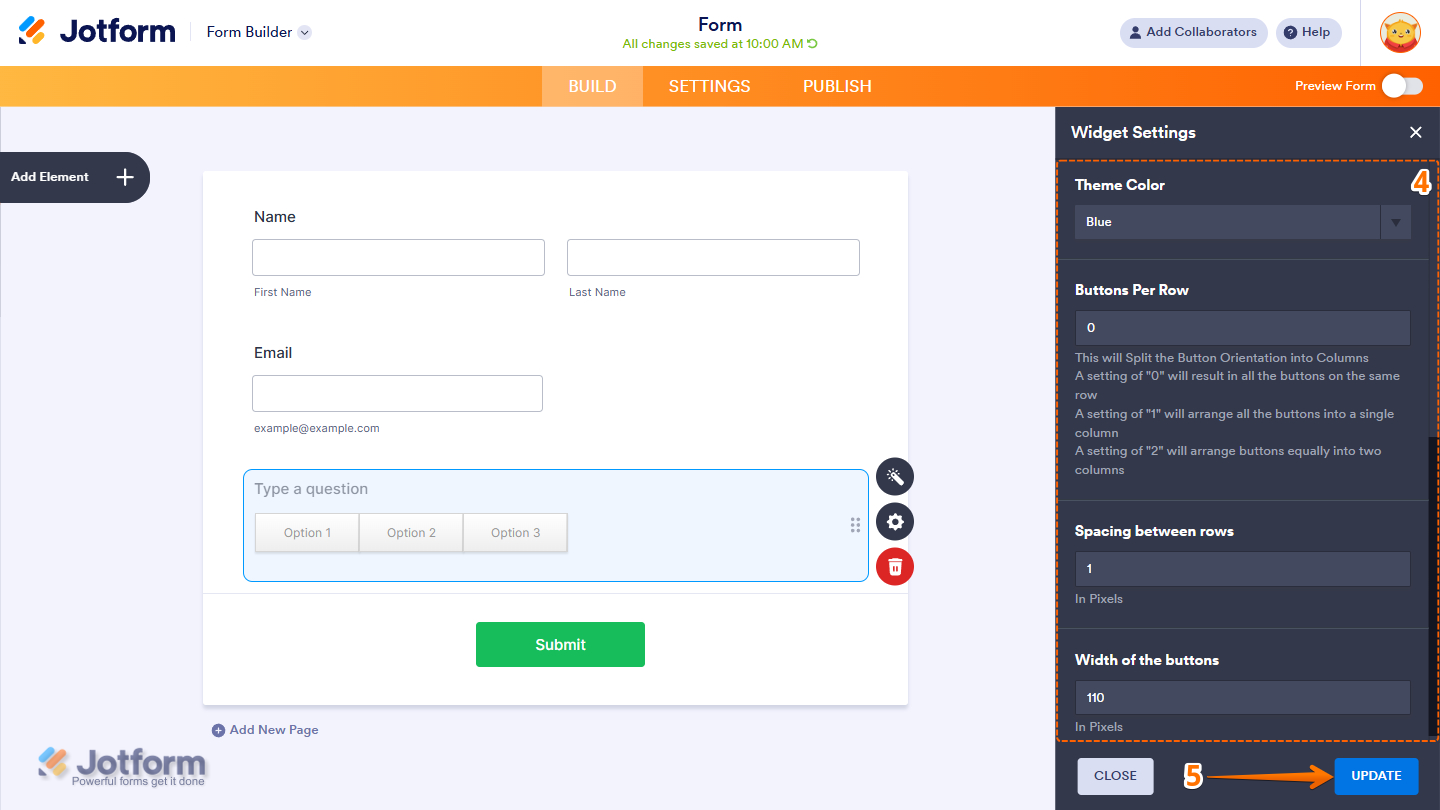1440x810 pixels.
Task: Select Option 1 in the button widget
Action: (x=307, y=532)
